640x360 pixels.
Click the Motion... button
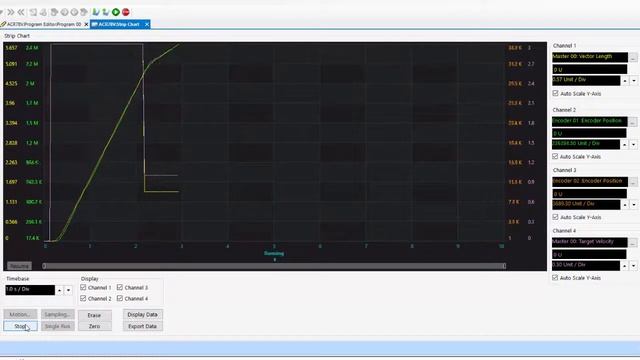tap(20, 314)
